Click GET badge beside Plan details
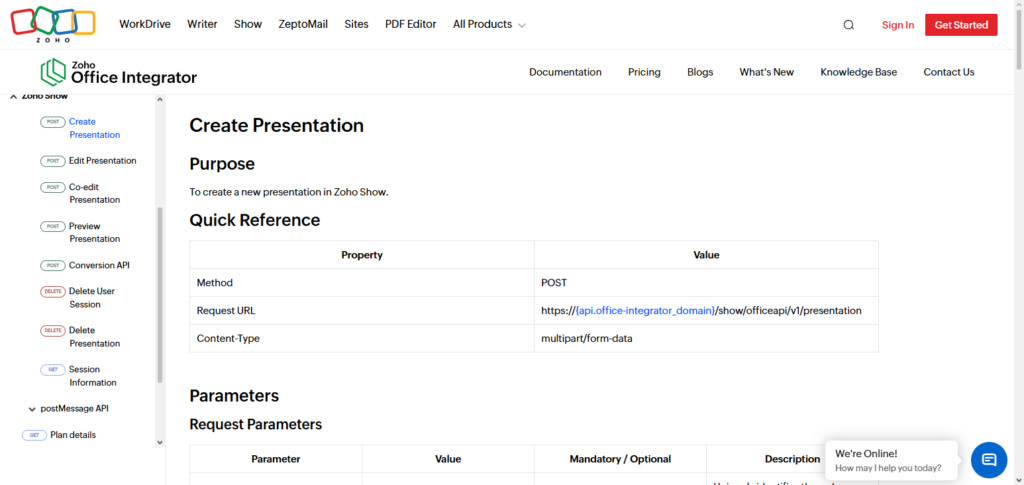The image size is (1024, 485). [x=35, y=435]
